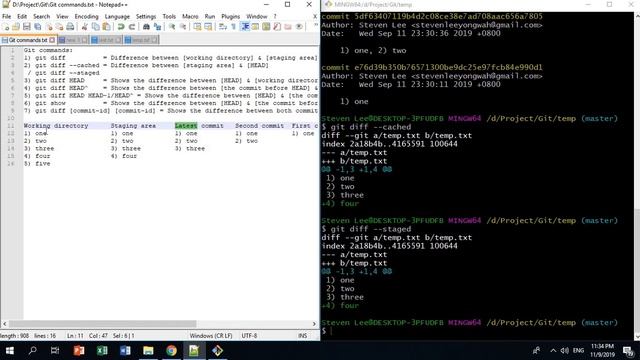Open Find with the binoculars icon
Screen dimensions: 640x360
tap(146, 27)
